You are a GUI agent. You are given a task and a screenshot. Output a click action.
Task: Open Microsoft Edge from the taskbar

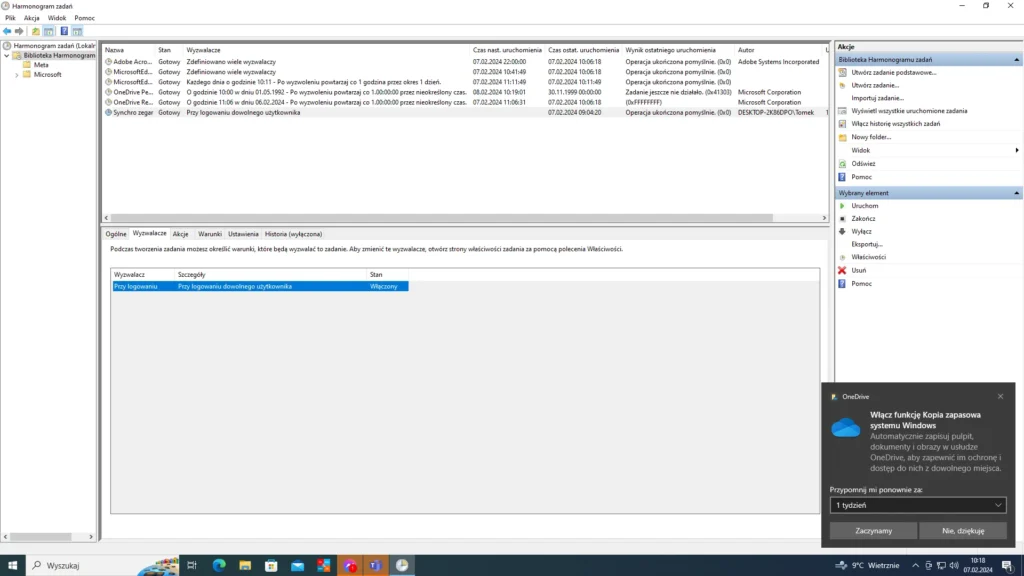(x=219, y=565)
